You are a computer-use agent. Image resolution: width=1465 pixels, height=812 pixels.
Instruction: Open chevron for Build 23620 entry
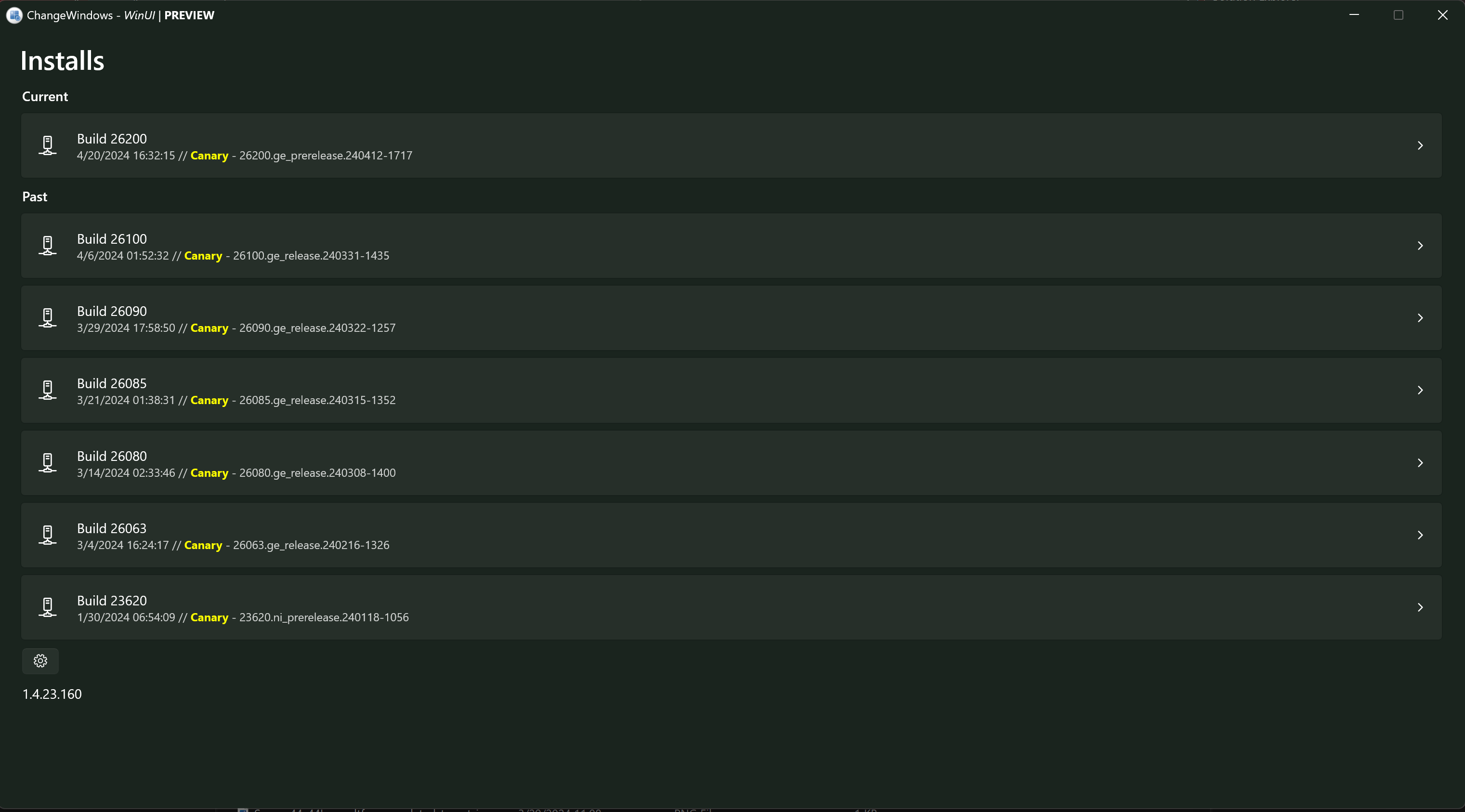coord(1420,607)
